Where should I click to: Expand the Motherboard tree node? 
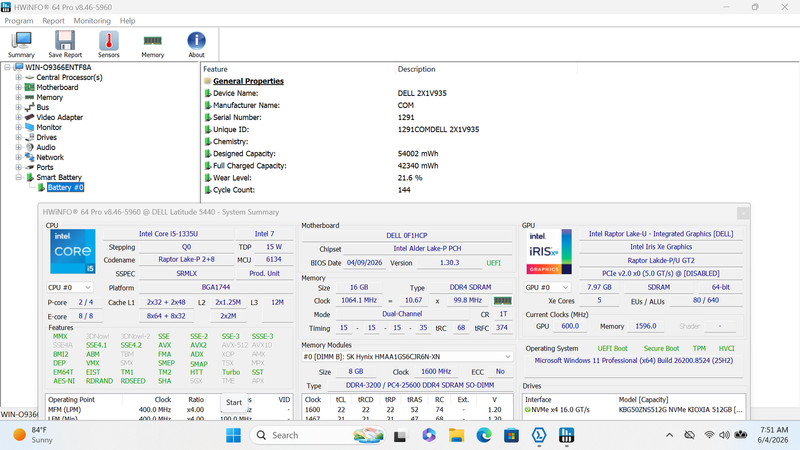18,87
